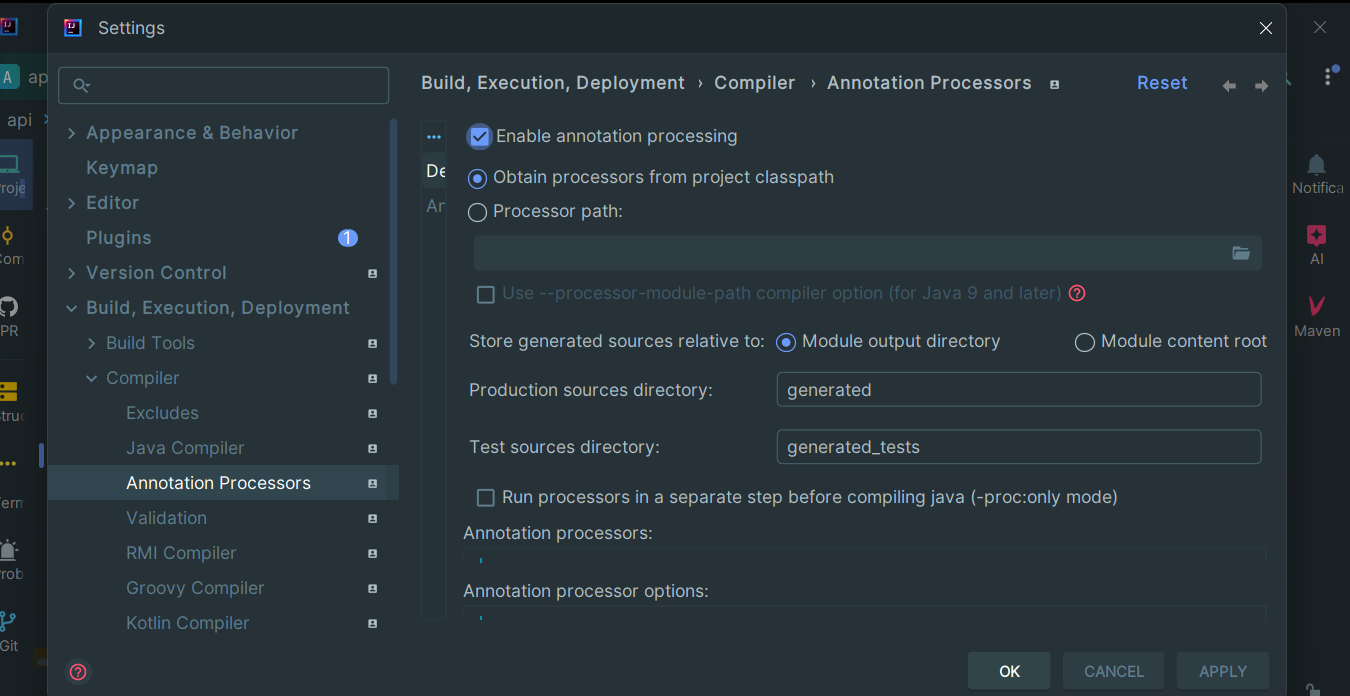Enable run processors in separate step checkbox
The width and height of the screenshot is (1350, 696).
point(486,497)
